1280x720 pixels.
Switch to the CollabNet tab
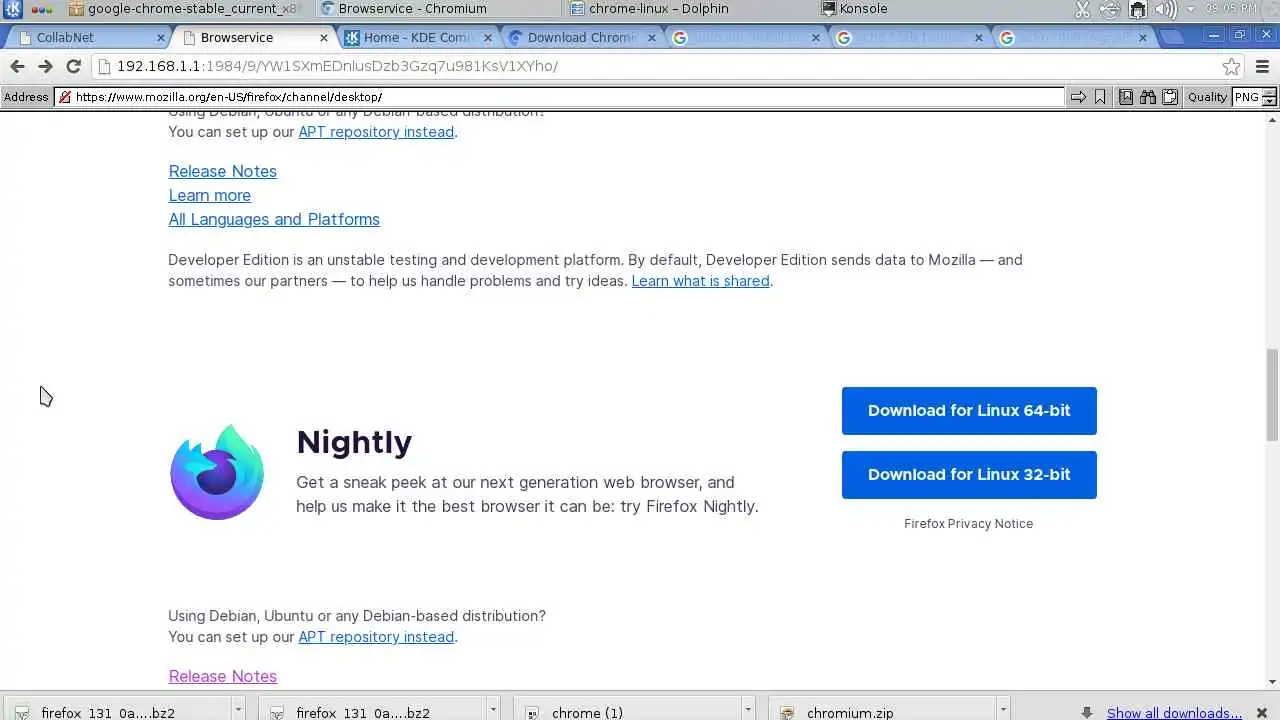pos(85,38)
